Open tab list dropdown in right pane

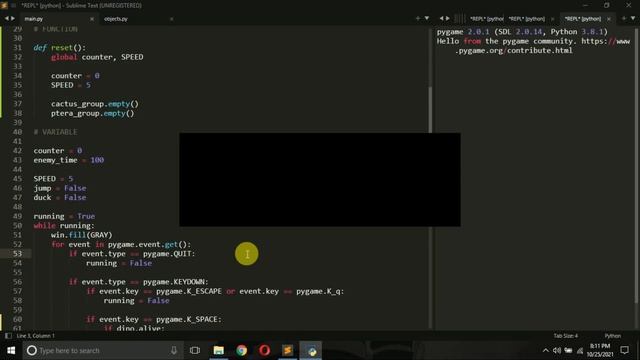[633, 18]
